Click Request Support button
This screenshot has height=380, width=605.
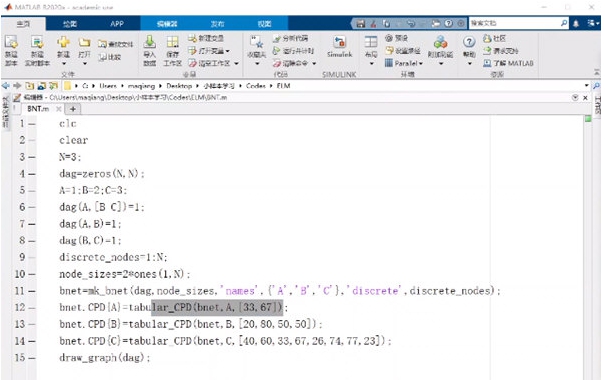click(501, 51)
